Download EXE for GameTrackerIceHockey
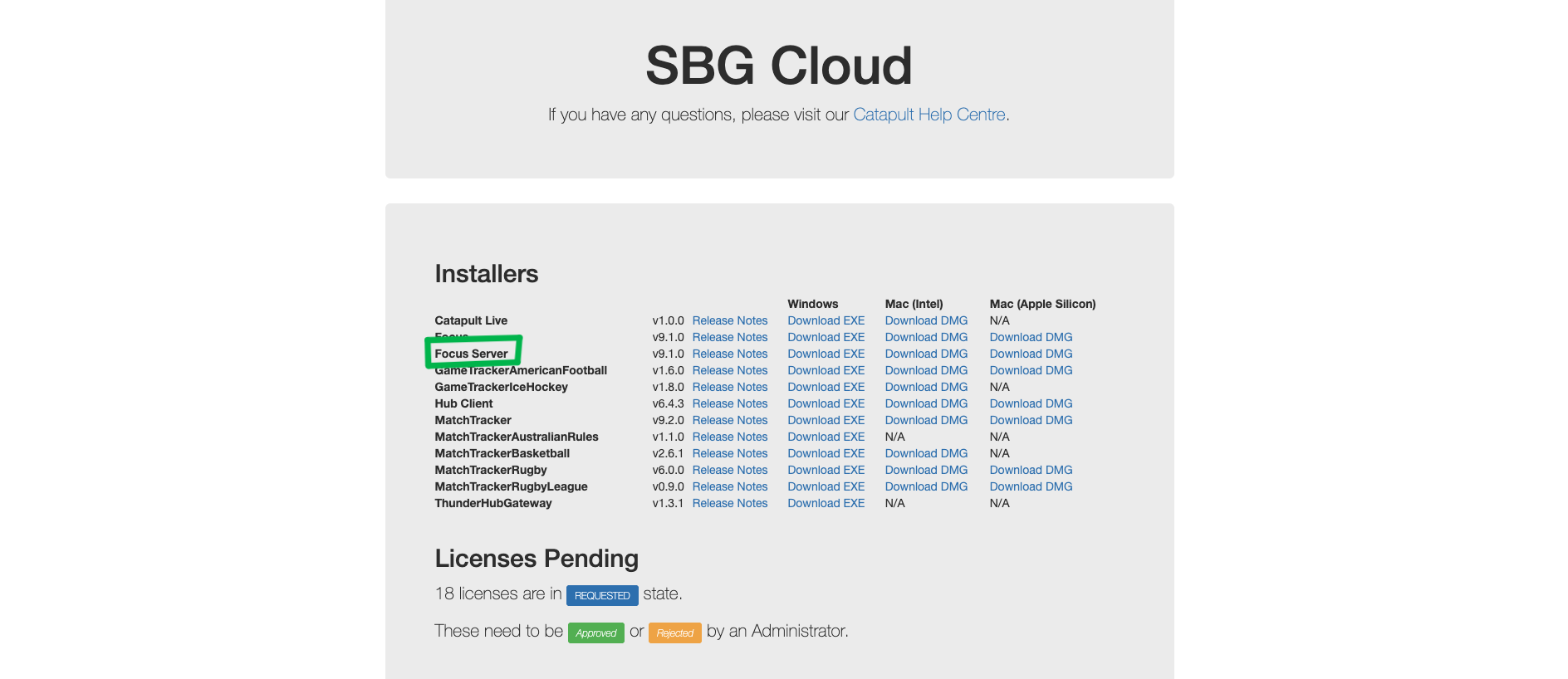This screenshot has height=679, width=1568. coord(826,387)
